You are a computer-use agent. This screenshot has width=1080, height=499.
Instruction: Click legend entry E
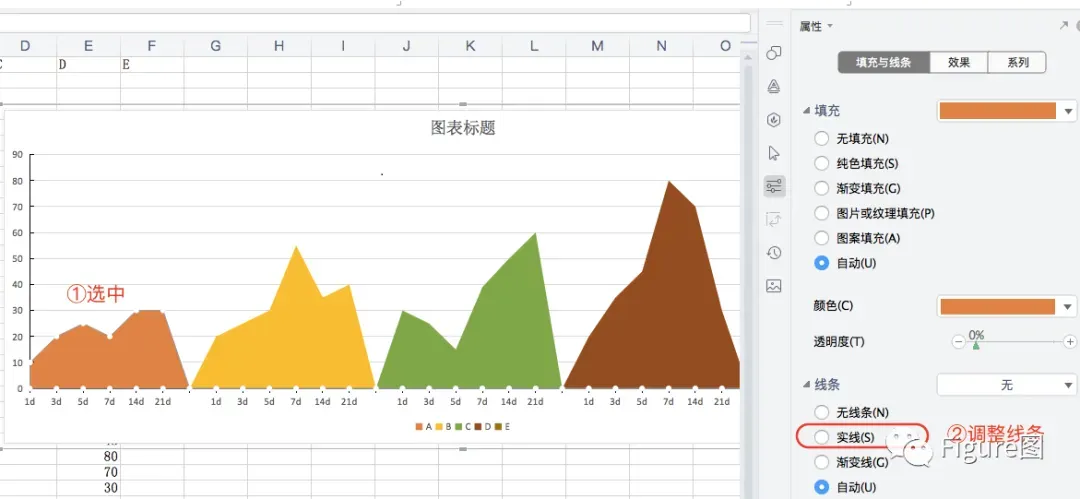coord(503,427)
